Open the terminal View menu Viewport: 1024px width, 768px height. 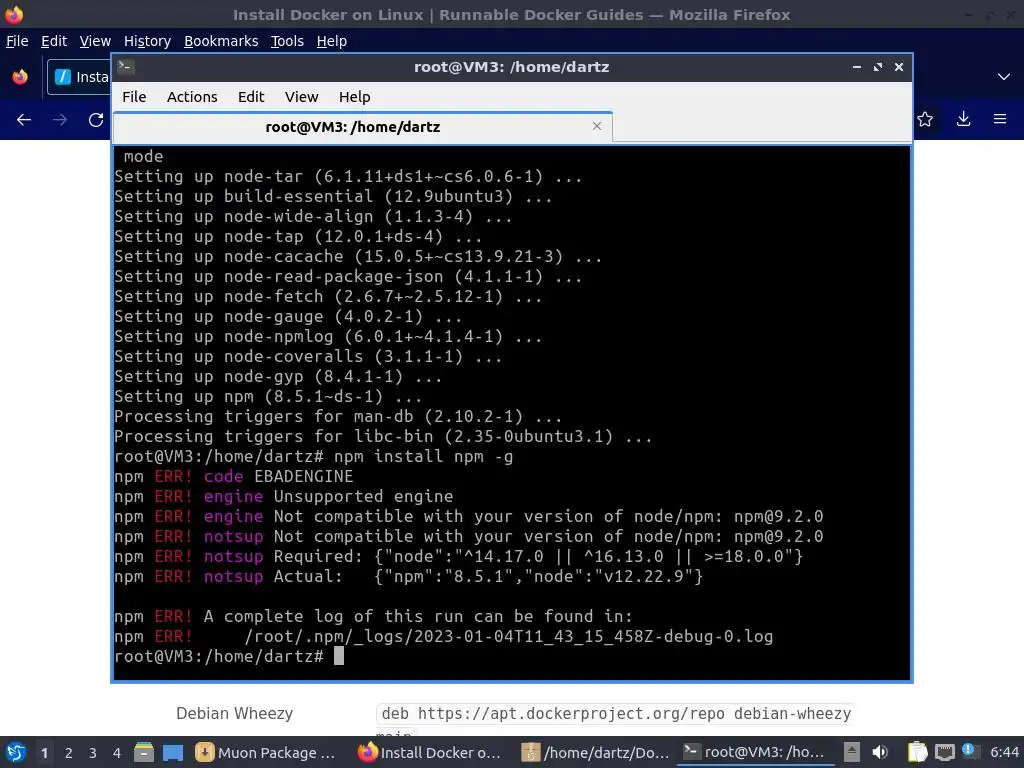point(301,97)
